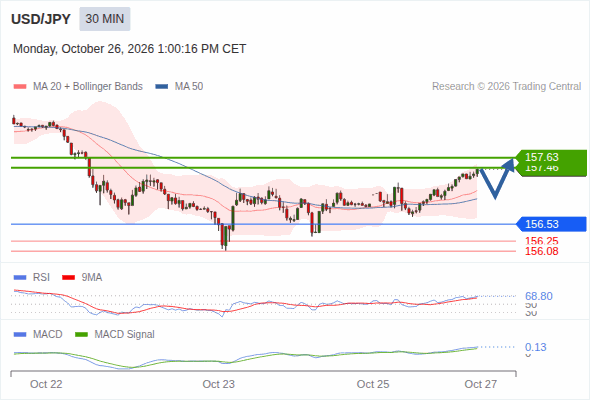This screenshot has width=590, height=400.
Task: Click the RSI legend label
Action: point(41,277)
